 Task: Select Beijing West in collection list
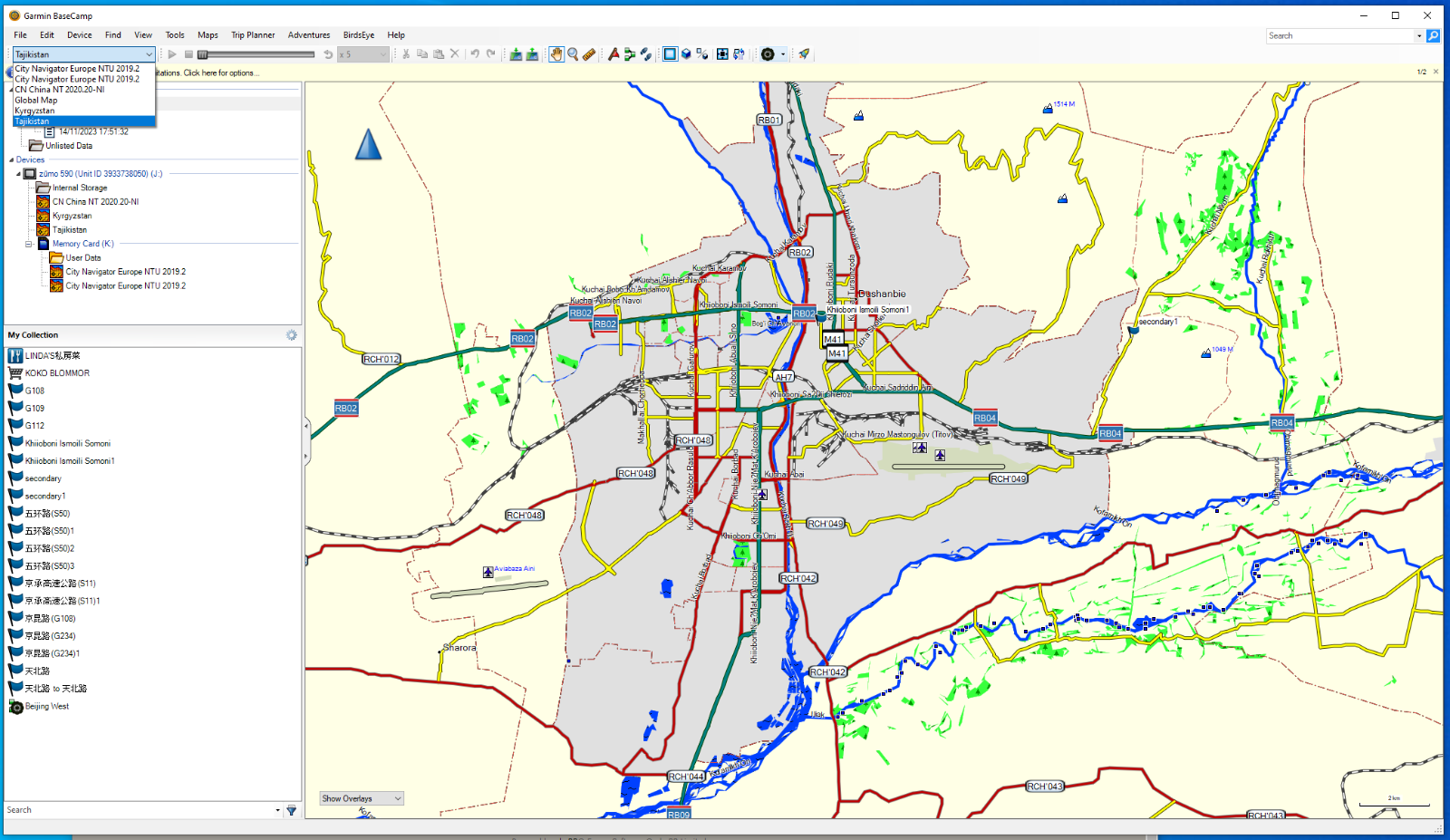47,707
